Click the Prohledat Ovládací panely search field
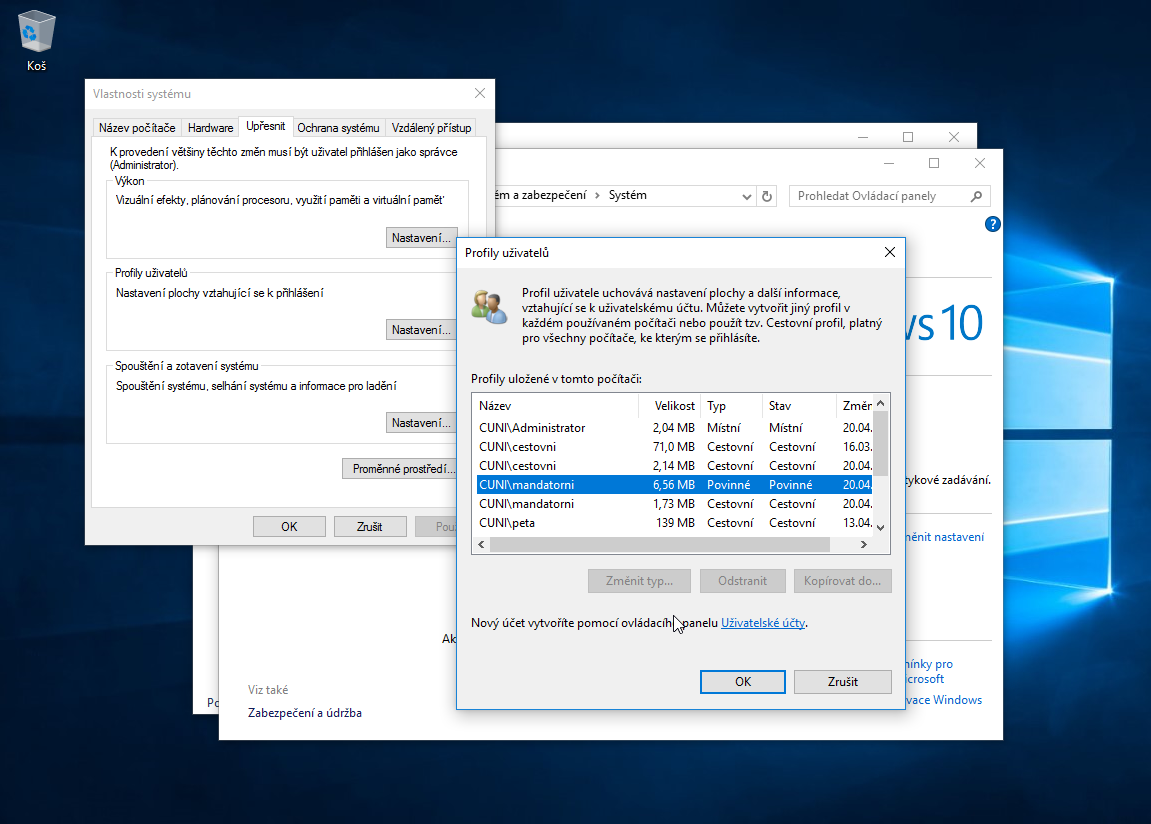Viewport: 1151px width, 824px height. tap(878, 196)
